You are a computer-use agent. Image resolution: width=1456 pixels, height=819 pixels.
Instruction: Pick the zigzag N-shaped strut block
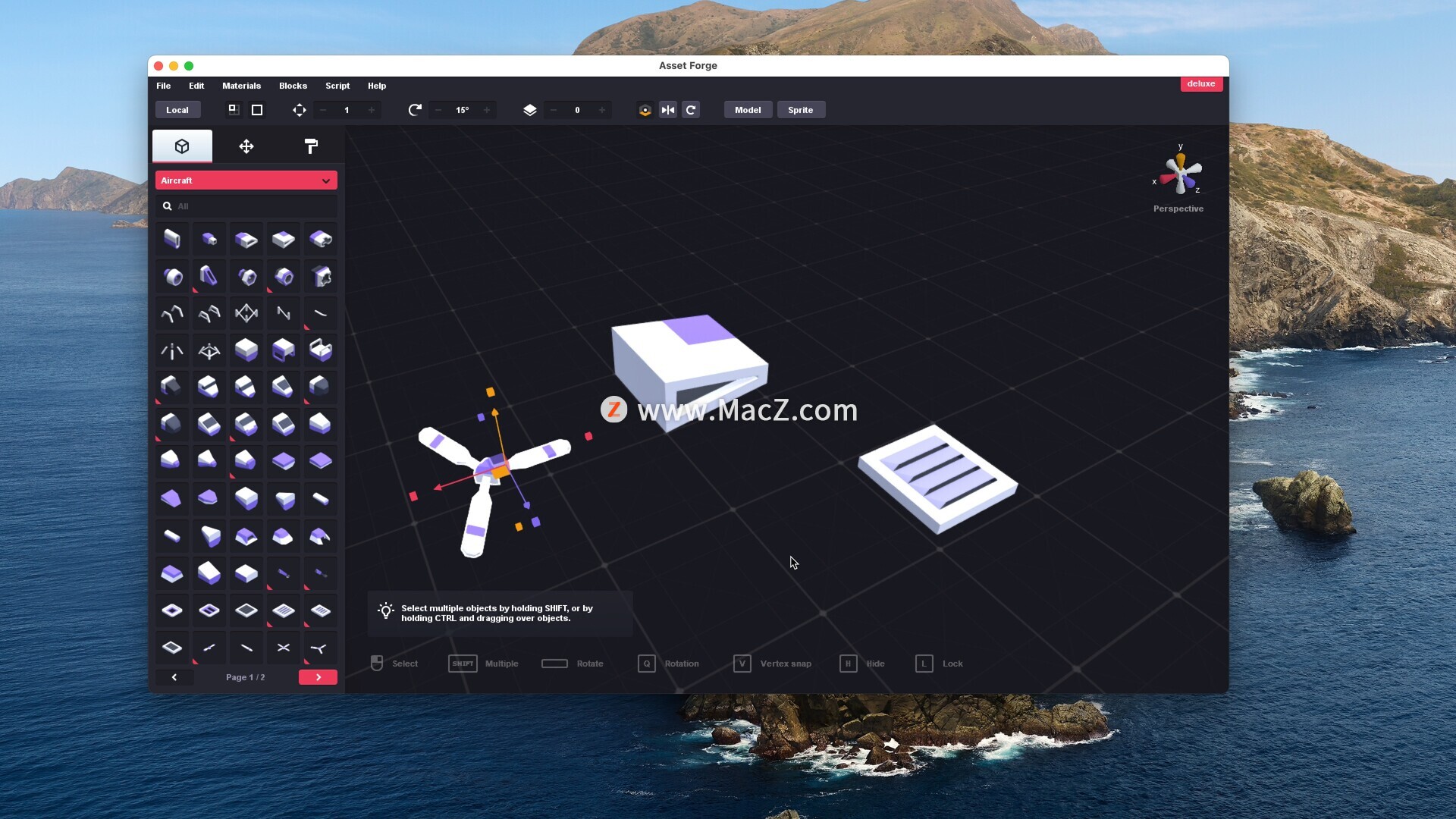point(283,313)
